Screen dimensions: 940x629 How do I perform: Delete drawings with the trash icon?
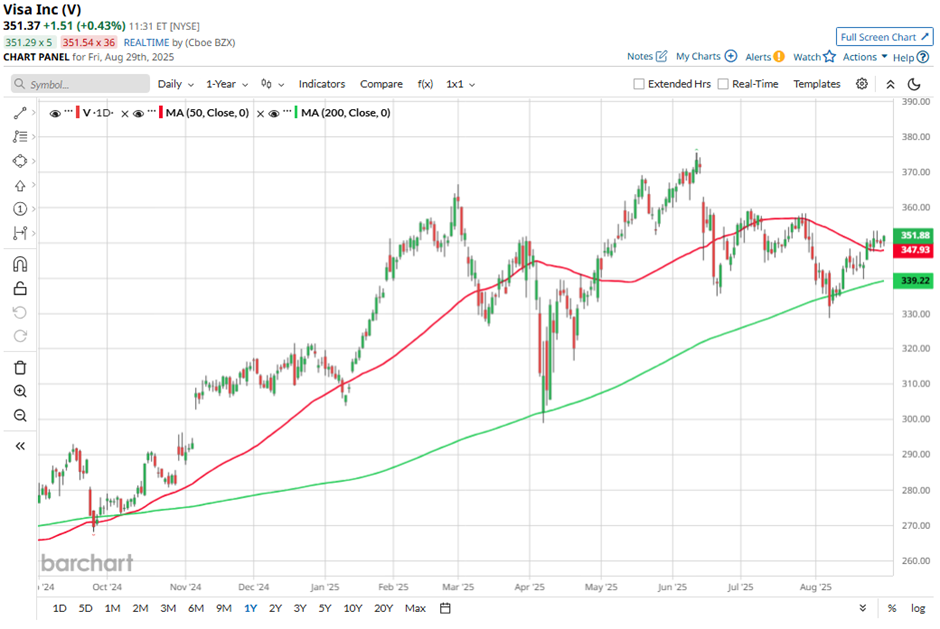click(20, 368)
